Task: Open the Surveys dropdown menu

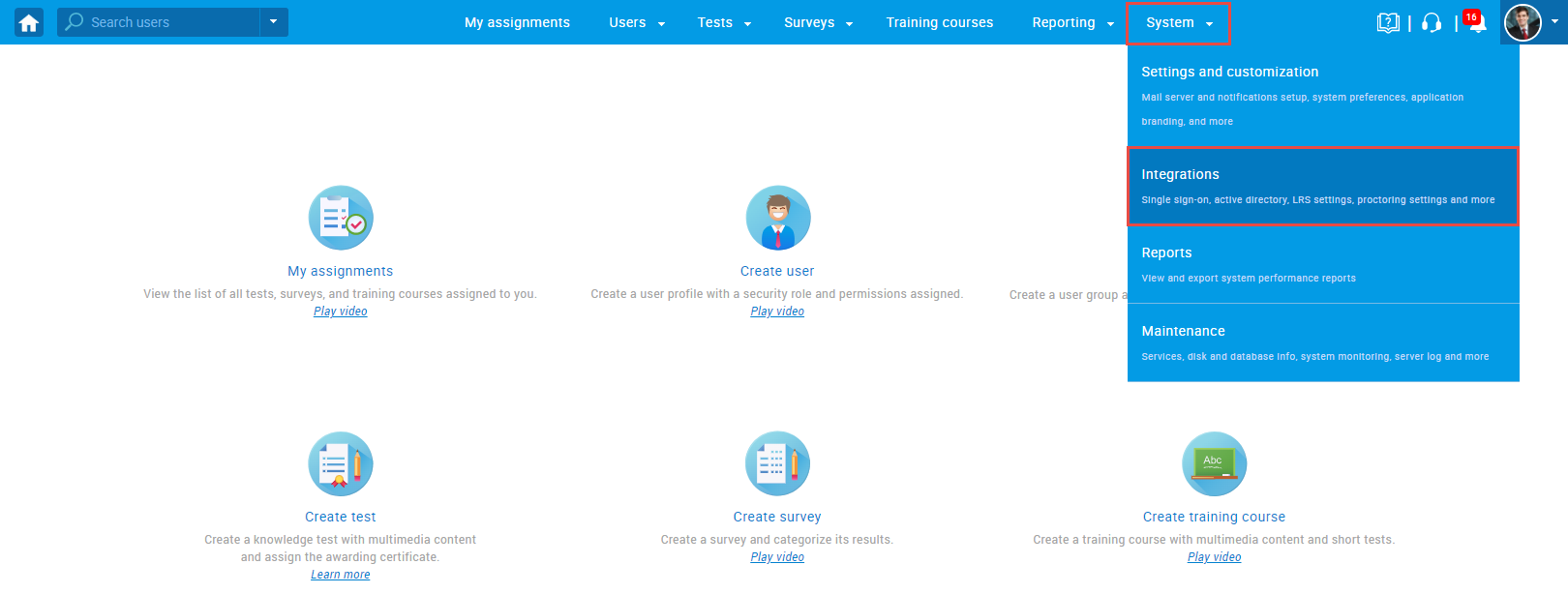Action: click(818, 22)
